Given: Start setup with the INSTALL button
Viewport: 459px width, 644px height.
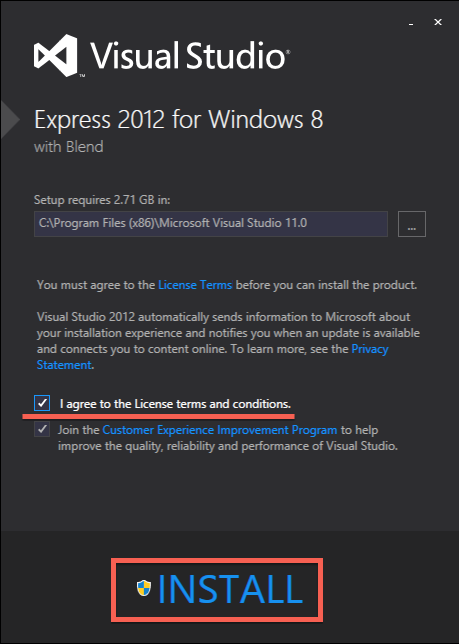Looking at the screenshot, I should pyautogui.click(x=217, y=589).
